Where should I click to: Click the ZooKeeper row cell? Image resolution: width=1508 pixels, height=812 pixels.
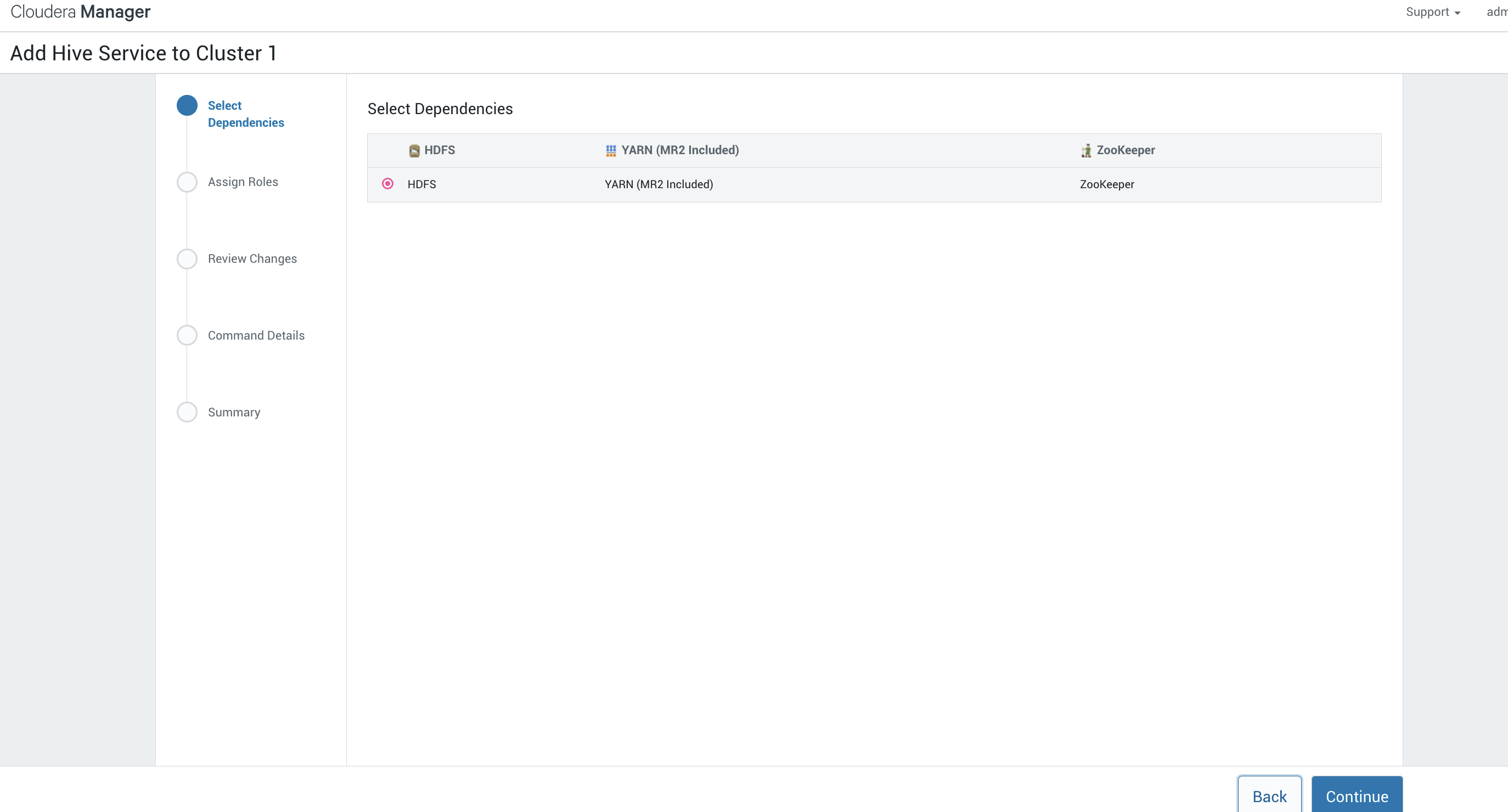point(1107,184)
